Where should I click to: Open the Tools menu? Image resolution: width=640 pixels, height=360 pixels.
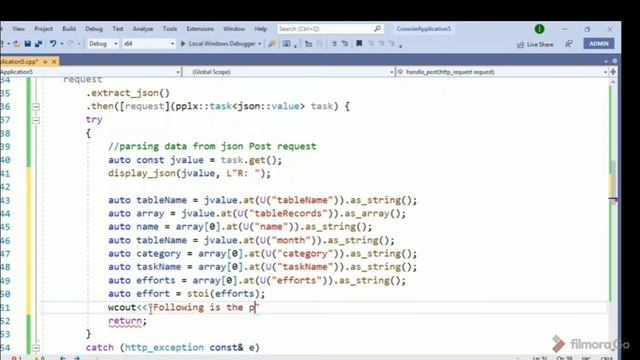[170, 29]
